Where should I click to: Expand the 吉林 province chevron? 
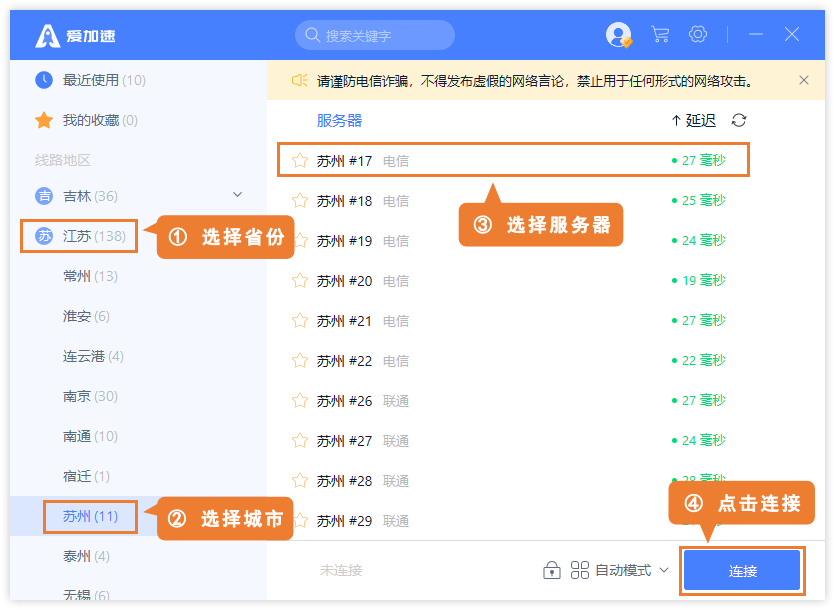238,195
